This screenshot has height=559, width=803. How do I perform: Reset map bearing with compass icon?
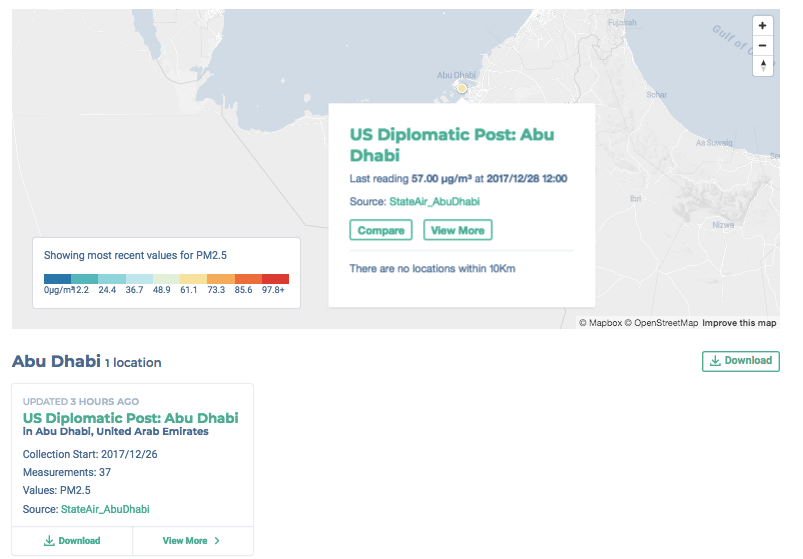(x=762, y=66)
